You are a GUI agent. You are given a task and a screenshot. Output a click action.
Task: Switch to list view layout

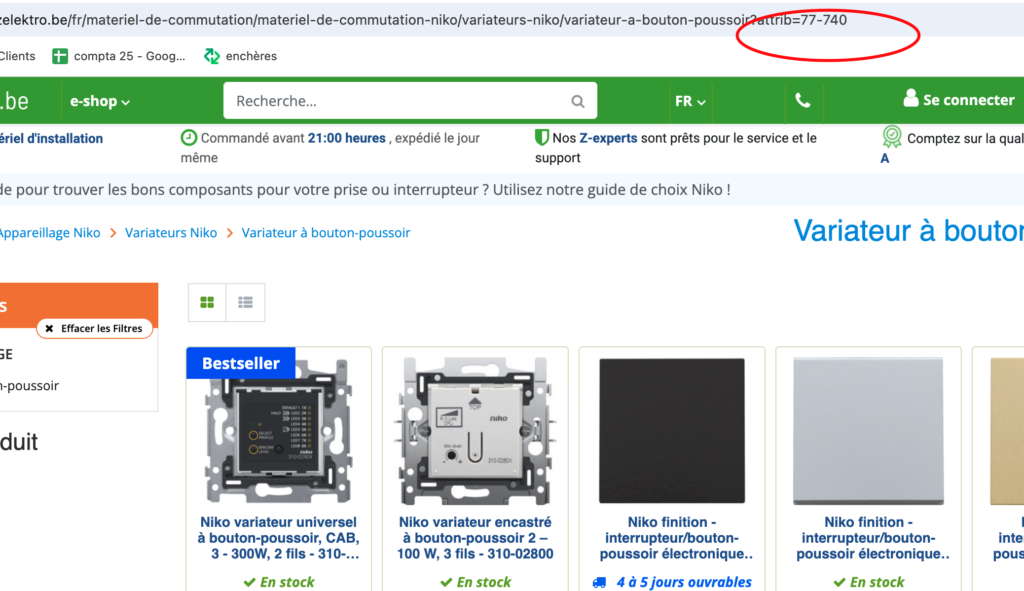point(246,302)
